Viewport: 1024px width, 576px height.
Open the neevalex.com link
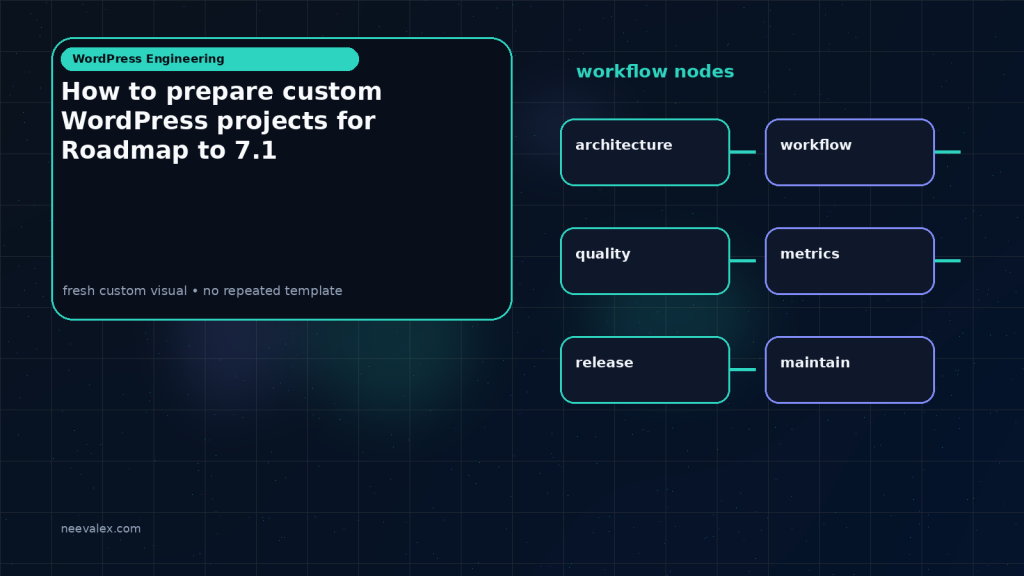tap(101, 528)
